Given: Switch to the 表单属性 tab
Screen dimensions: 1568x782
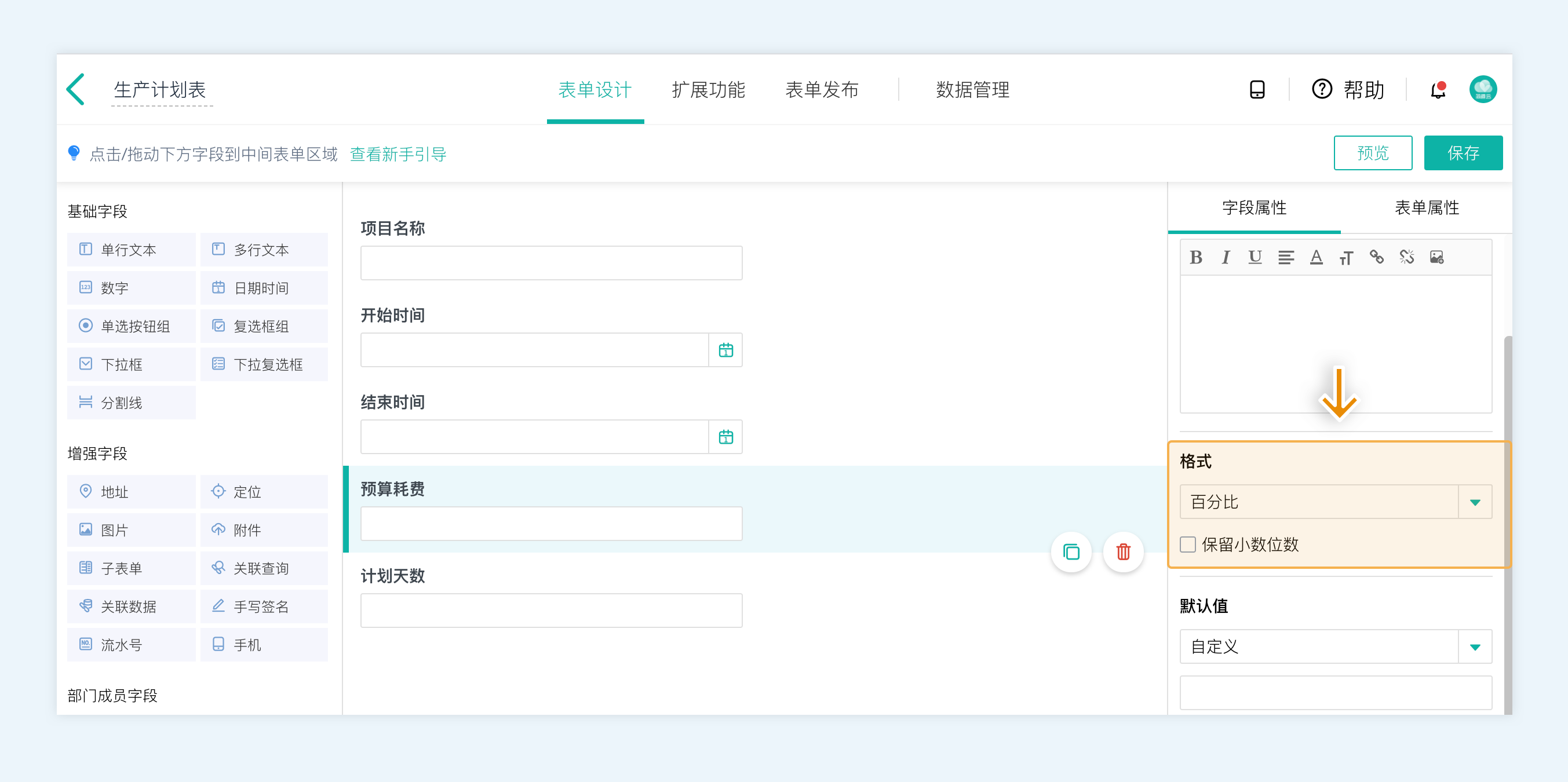Looking at the screenshot, I should click(x=1426, y=208).
